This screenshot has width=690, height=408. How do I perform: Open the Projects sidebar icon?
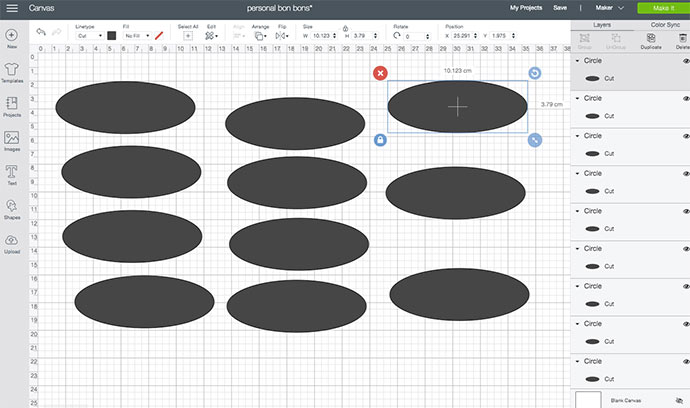(11, 103)
